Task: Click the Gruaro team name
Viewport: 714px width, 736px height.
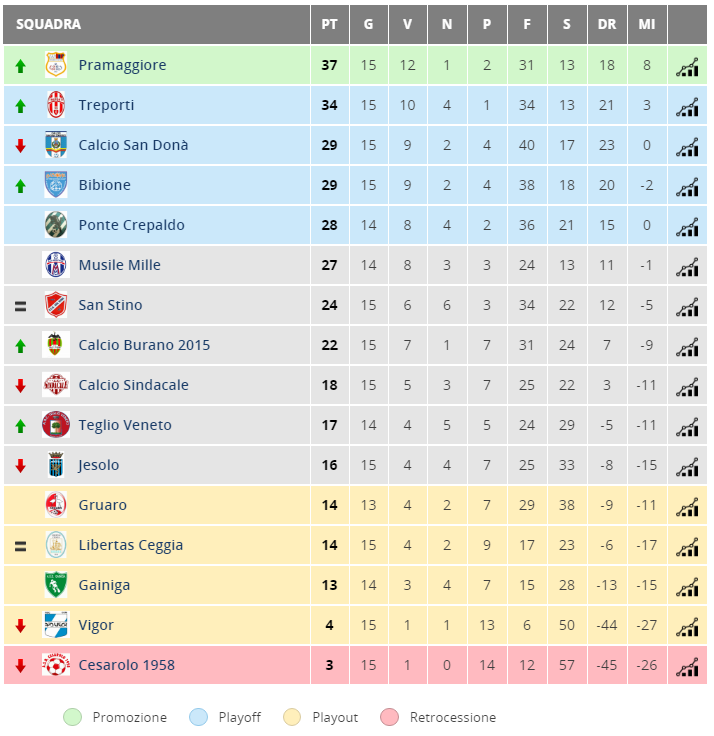Action: 102,505
